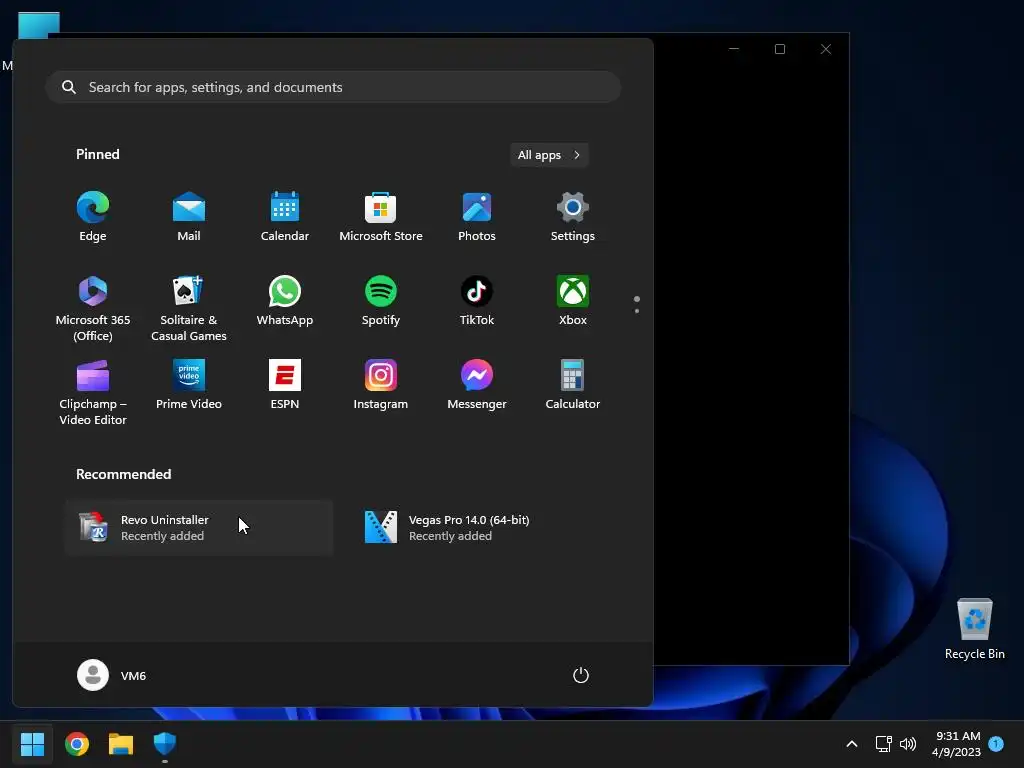Click the Start menu search box

tap(333, 87)
